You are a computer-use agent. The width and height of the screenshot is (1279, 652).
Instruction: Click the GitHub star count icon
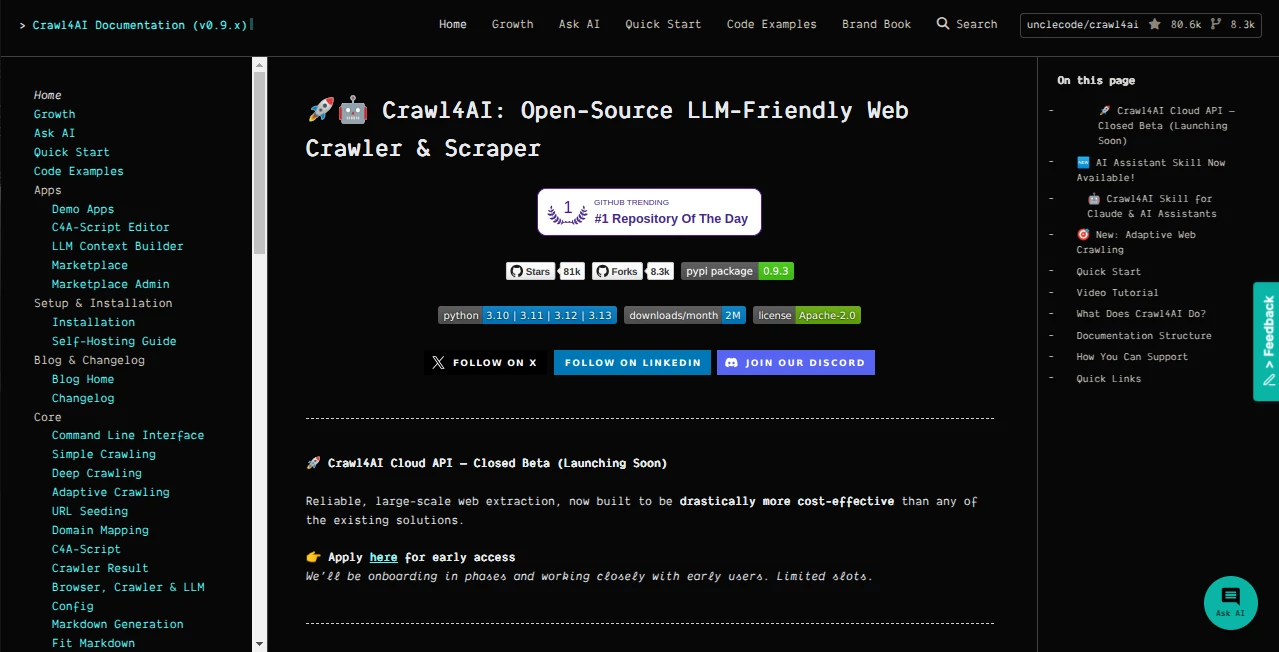pyautogui.click(x=1155, y=24)
